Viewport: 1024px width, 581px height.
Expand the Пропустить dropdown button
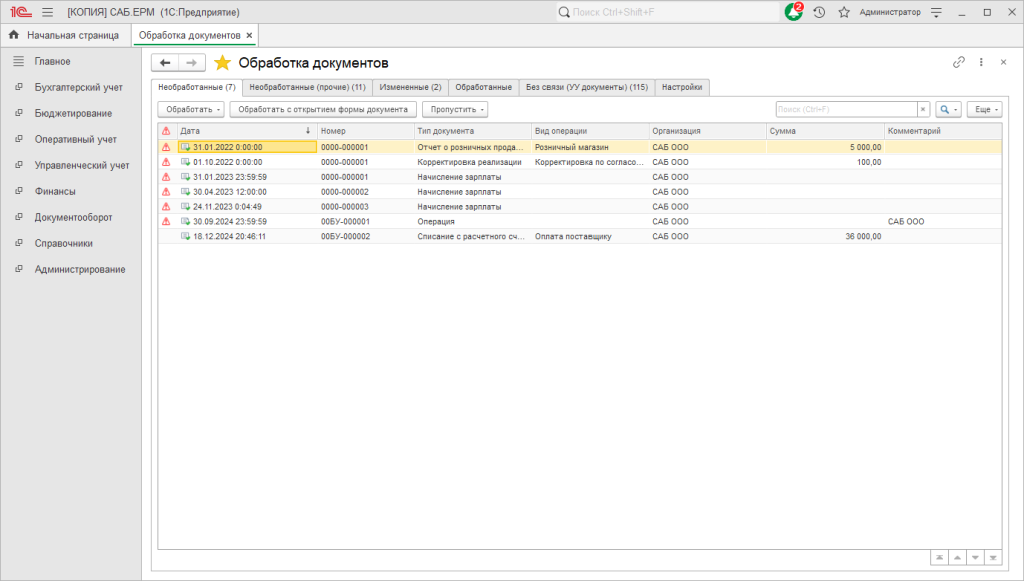[455, 109]
